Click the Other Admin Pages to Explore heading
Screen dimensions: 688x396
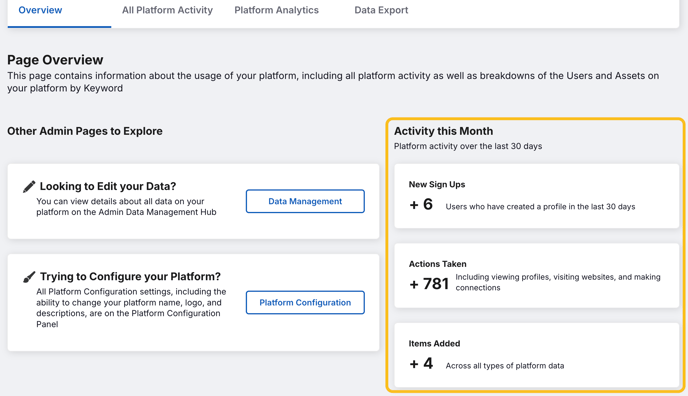point(85,131)
